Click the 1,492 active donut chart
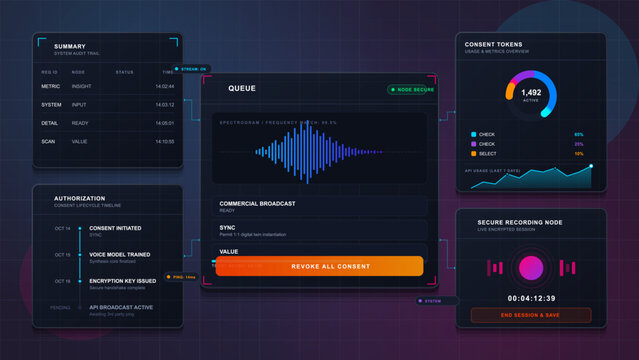This screenshot has height=360, width=639. [x=531, y=95]
